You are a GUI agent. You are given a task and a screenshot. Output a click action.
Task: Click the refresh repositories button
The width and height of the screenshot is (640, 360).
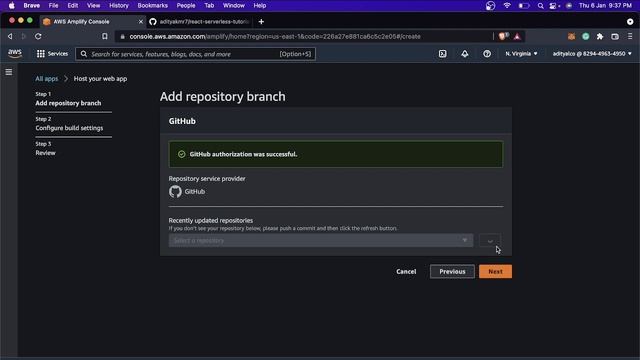490,240
